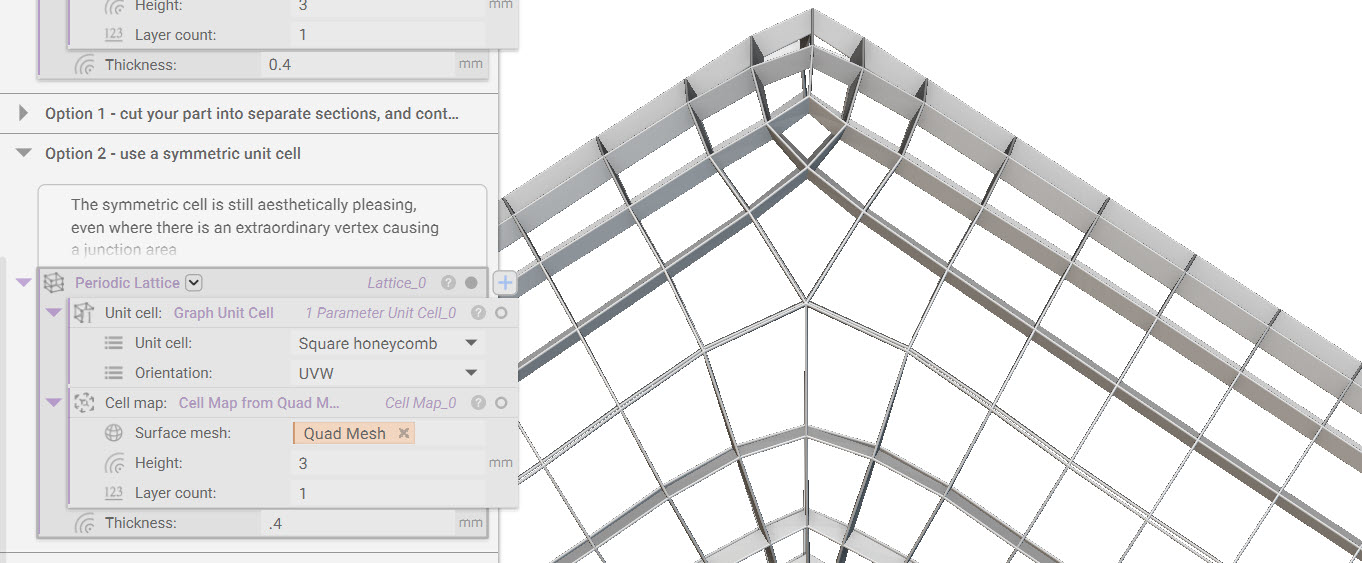Viewport: 1362px width, 563px height.
Task: Click the scalar icon next to Height under Surface mesh
Action: pos(113,463)
